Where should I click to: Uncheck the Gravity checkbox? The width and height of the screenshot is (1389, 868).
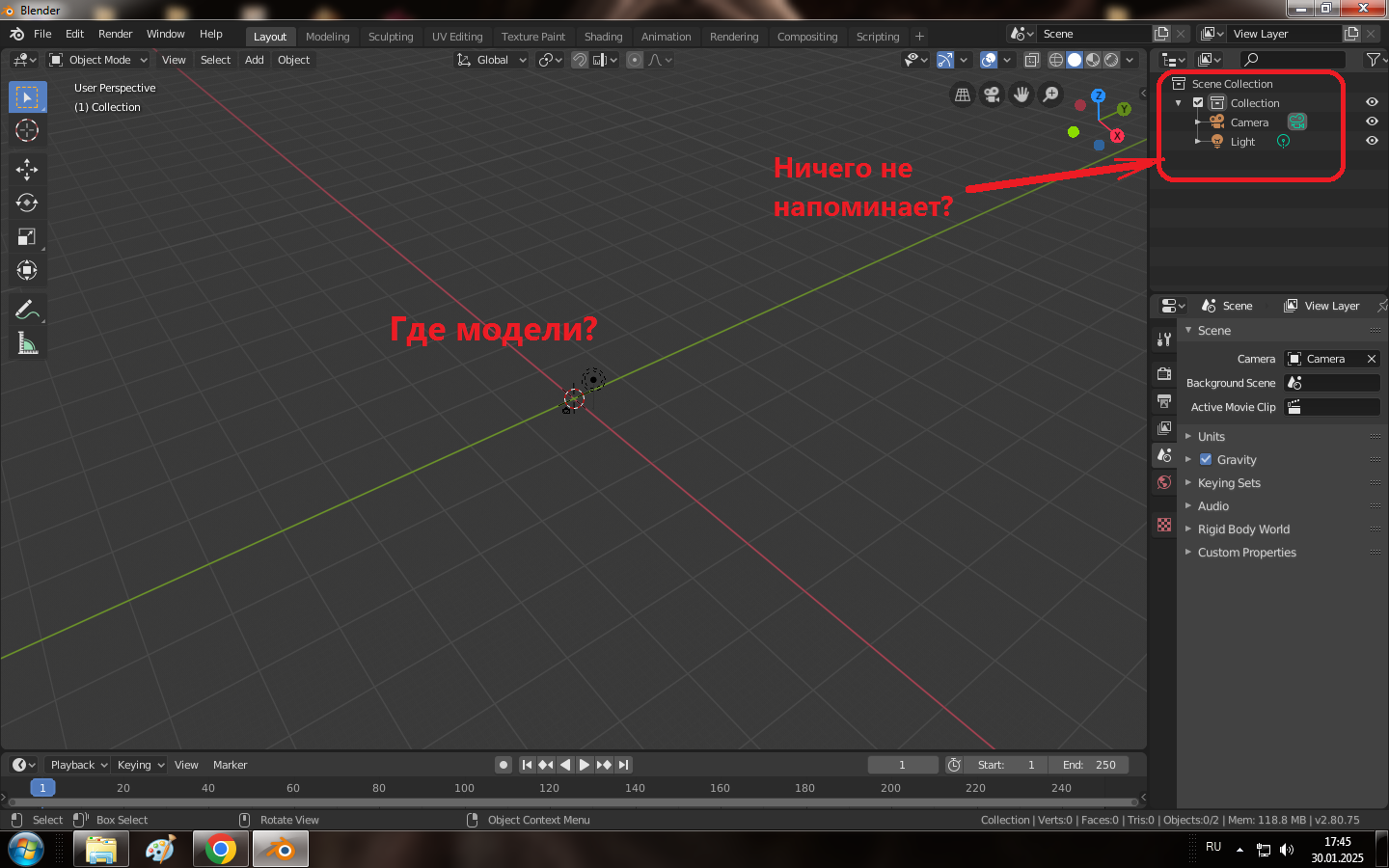coord(1206,460)
